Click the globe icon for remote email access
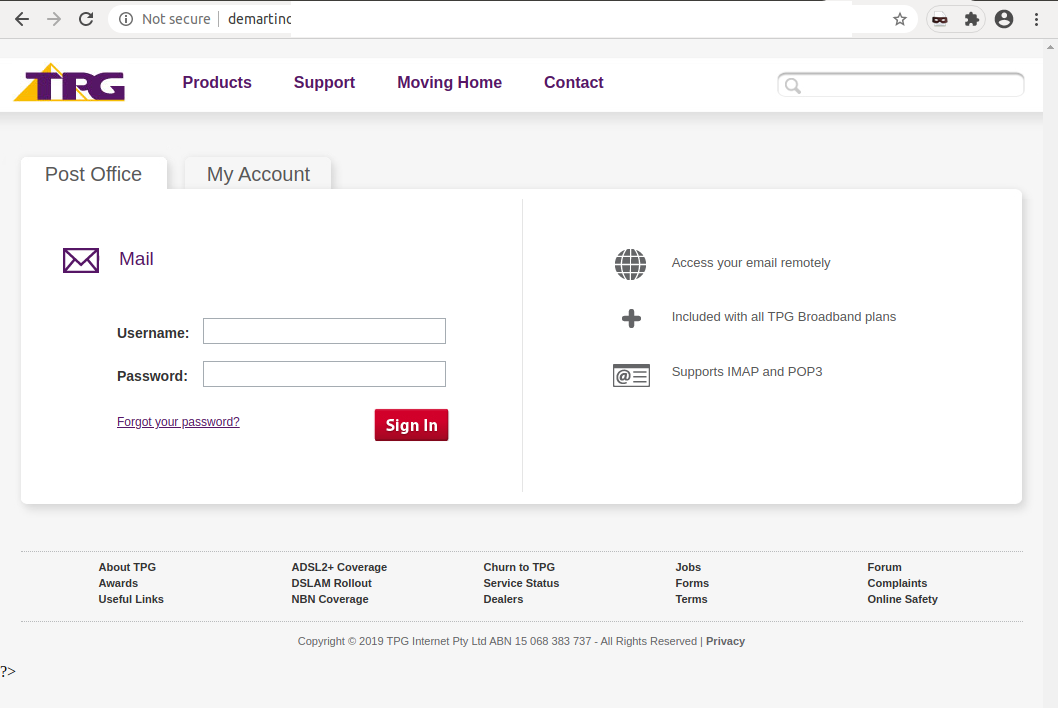 coord(630,264)
